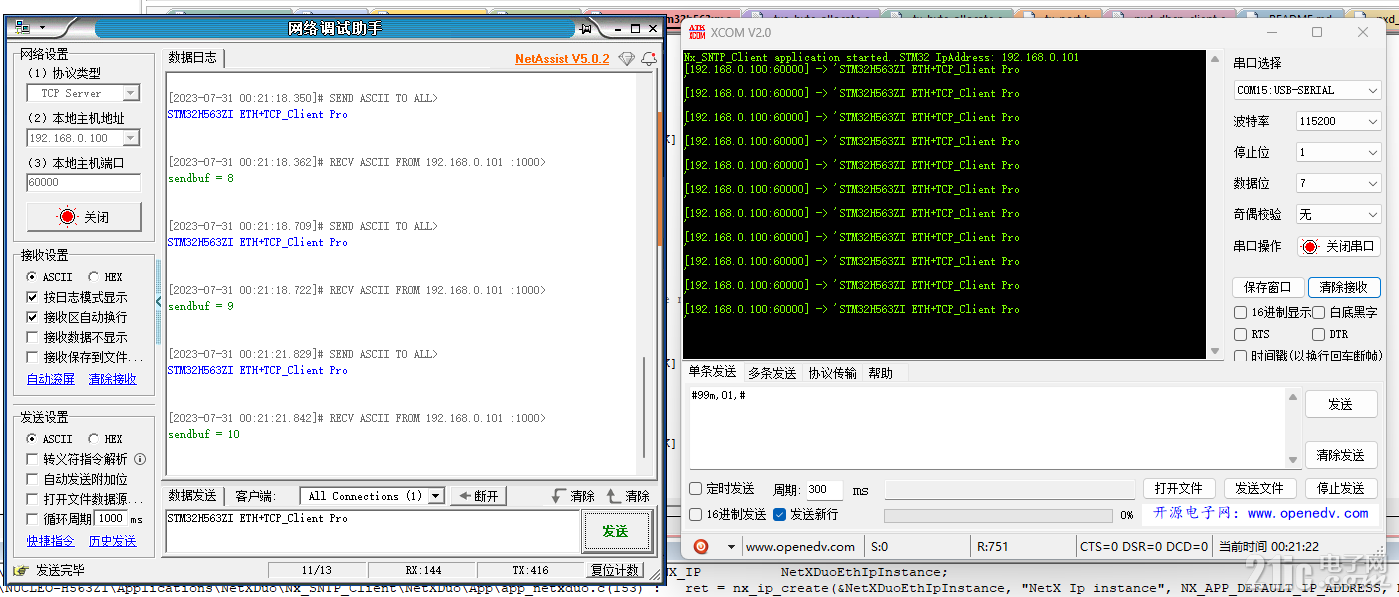This screenshot has height=597, width=1399.
Task: Open the NetAssist system menu icon
Action: click(x=23, y=27)
